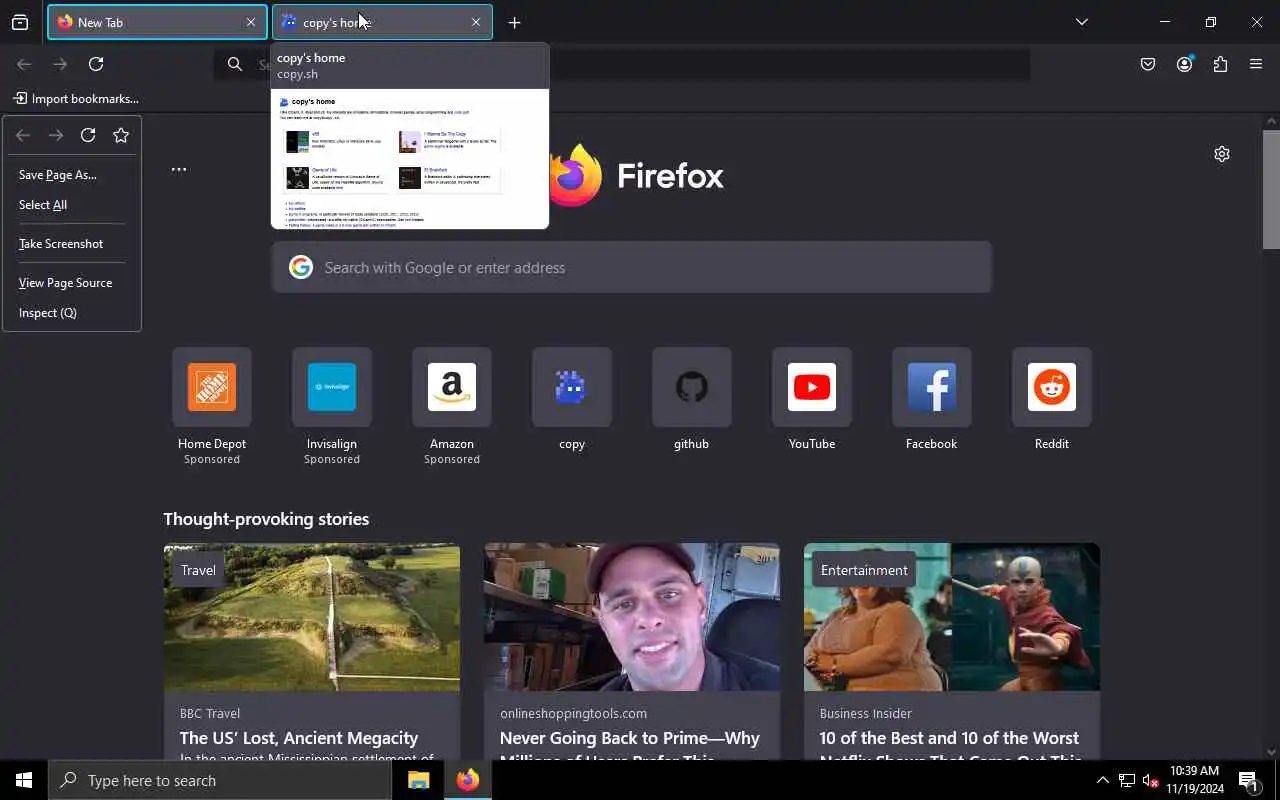Screen dimensions: 1280x800
Task: Close the New Tab tab
Action: click(251, 22)
